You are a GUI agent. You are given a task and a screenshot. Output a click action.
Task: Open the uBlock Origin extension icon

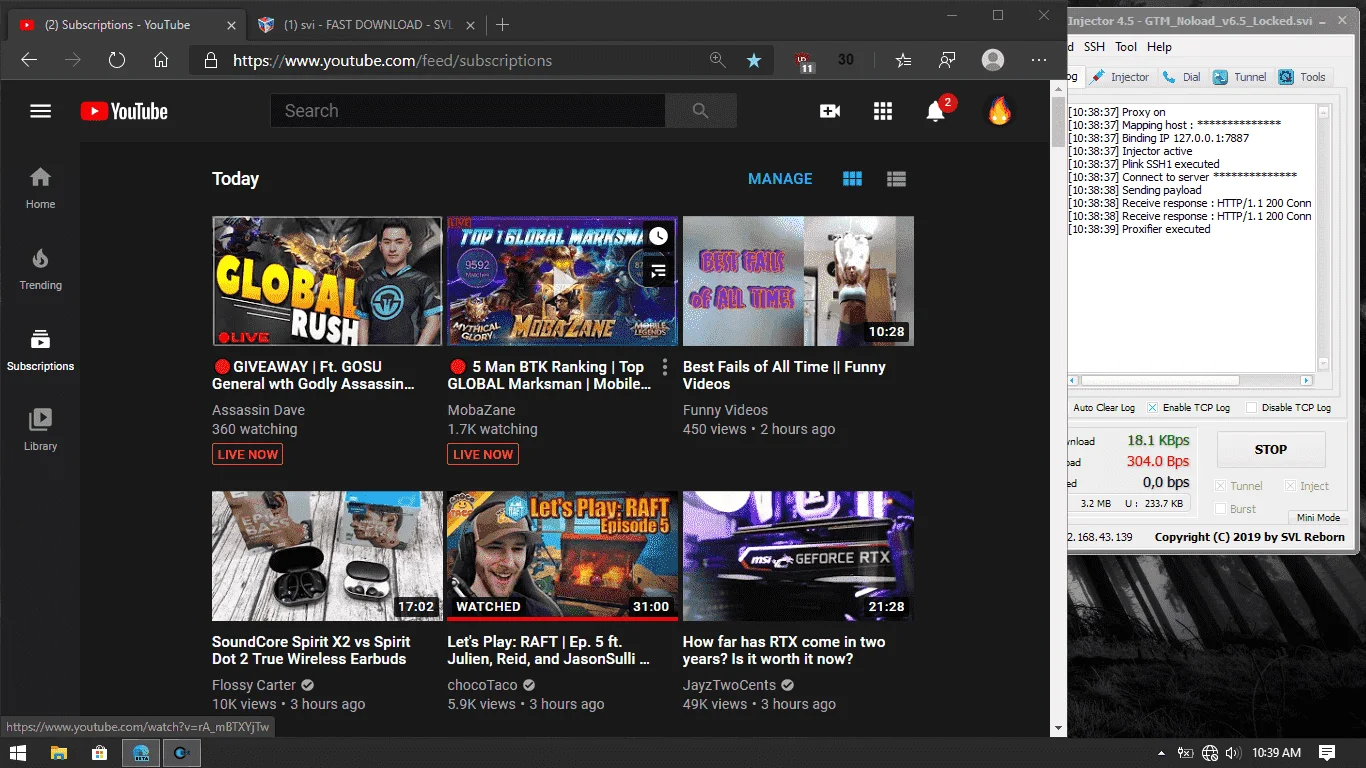804,61
